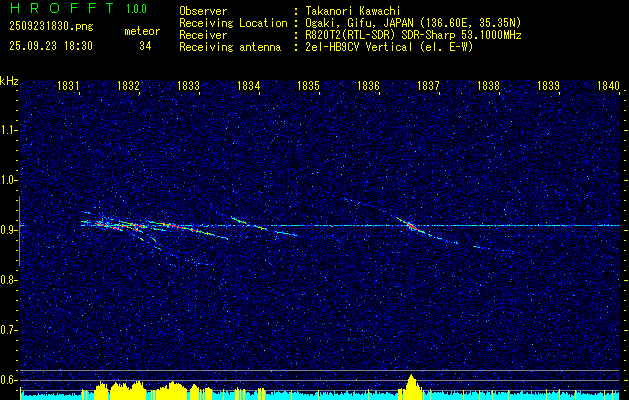The height and width of the screenshot is (400, 629).
Task: Click the meteor count value 34
Action: point(145,46)
